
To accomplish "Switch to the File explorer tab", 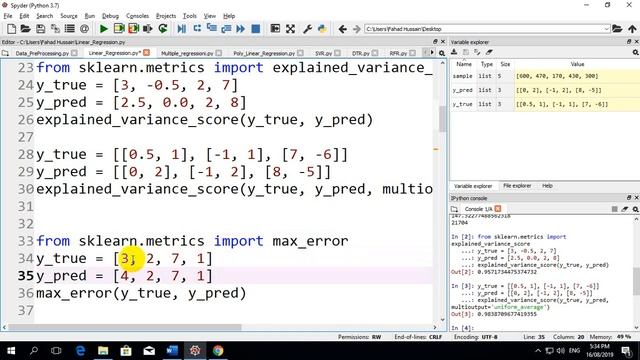I will point(517,186).
